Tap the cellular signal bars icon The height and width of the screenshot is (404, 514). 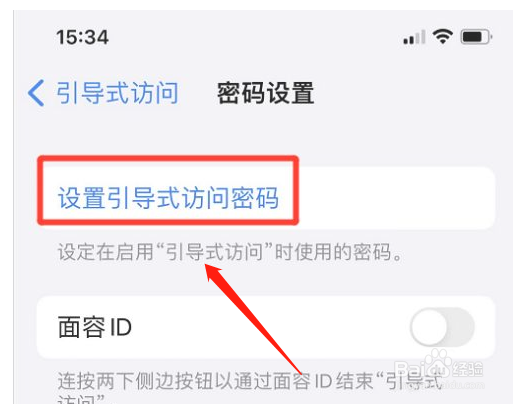[x=414, y=37]
